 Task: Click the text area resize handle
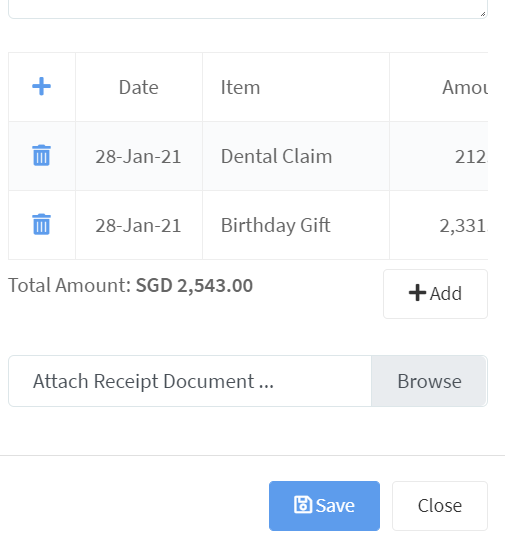(x=483, y=14)
